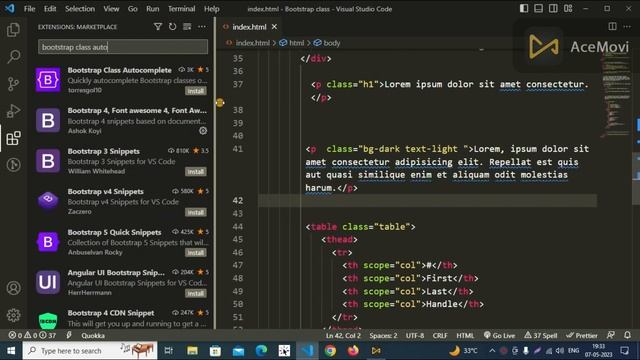Toggle primary side bar layout icon
The image size is (640, 360).
coord(524,9)
